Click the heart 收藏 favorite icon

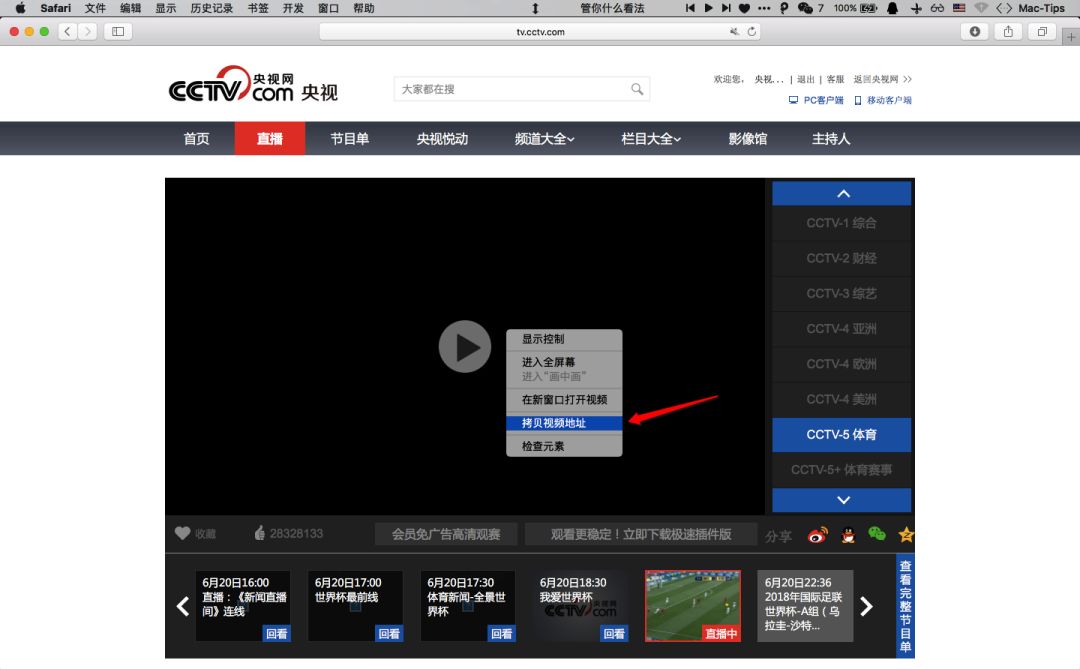pos(182,534)
